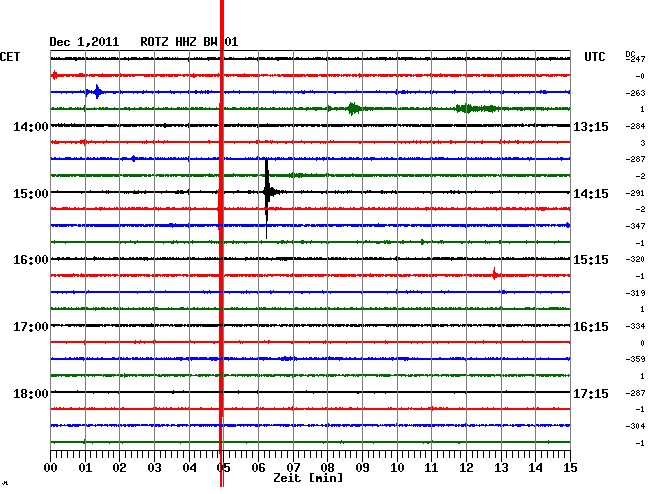Click the "10" minute tick label
Screen dimensions: 650x494
(x=397, y=468)
